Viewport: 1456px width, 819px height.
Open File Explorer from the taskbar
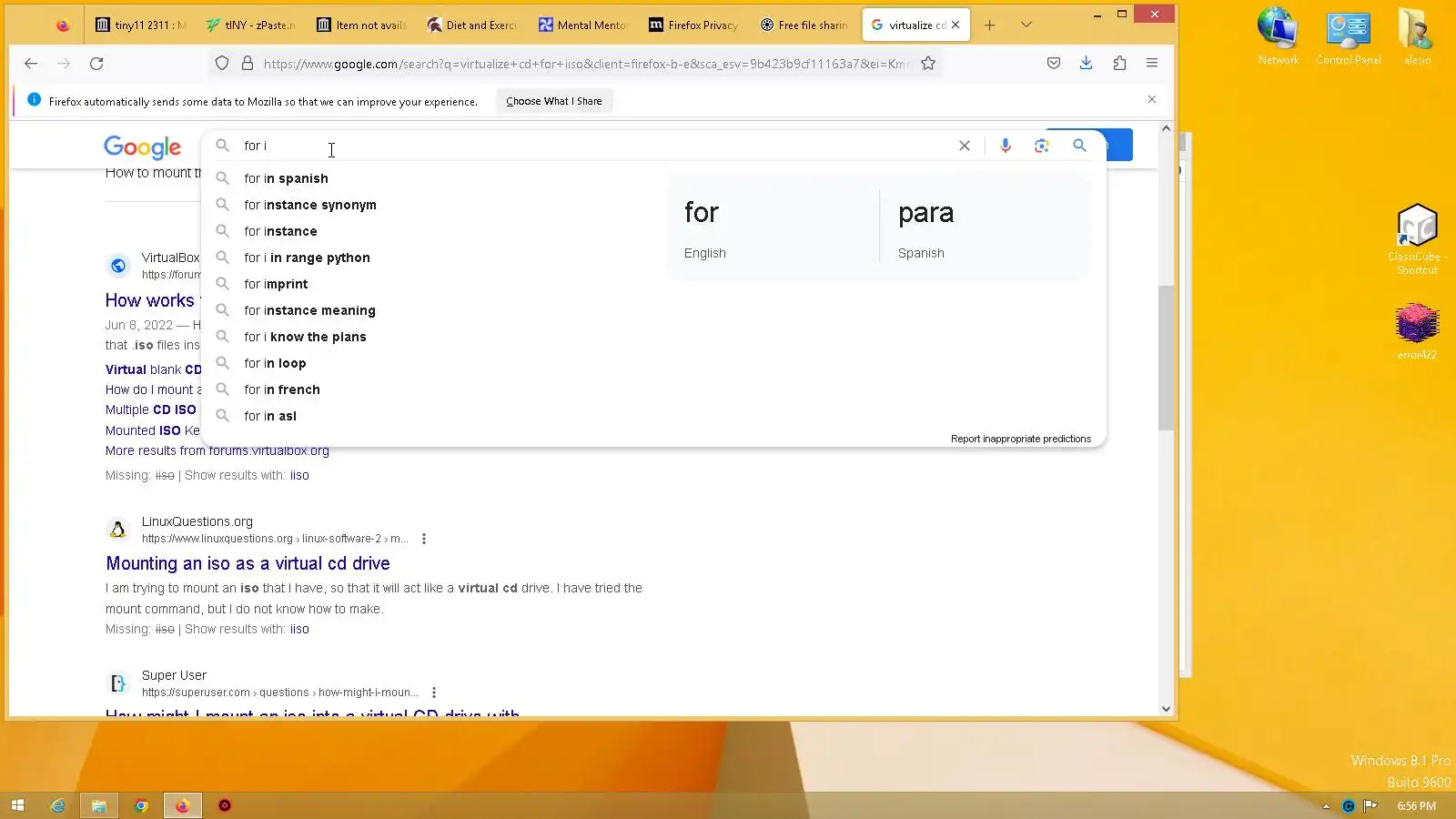click(99, 805)
